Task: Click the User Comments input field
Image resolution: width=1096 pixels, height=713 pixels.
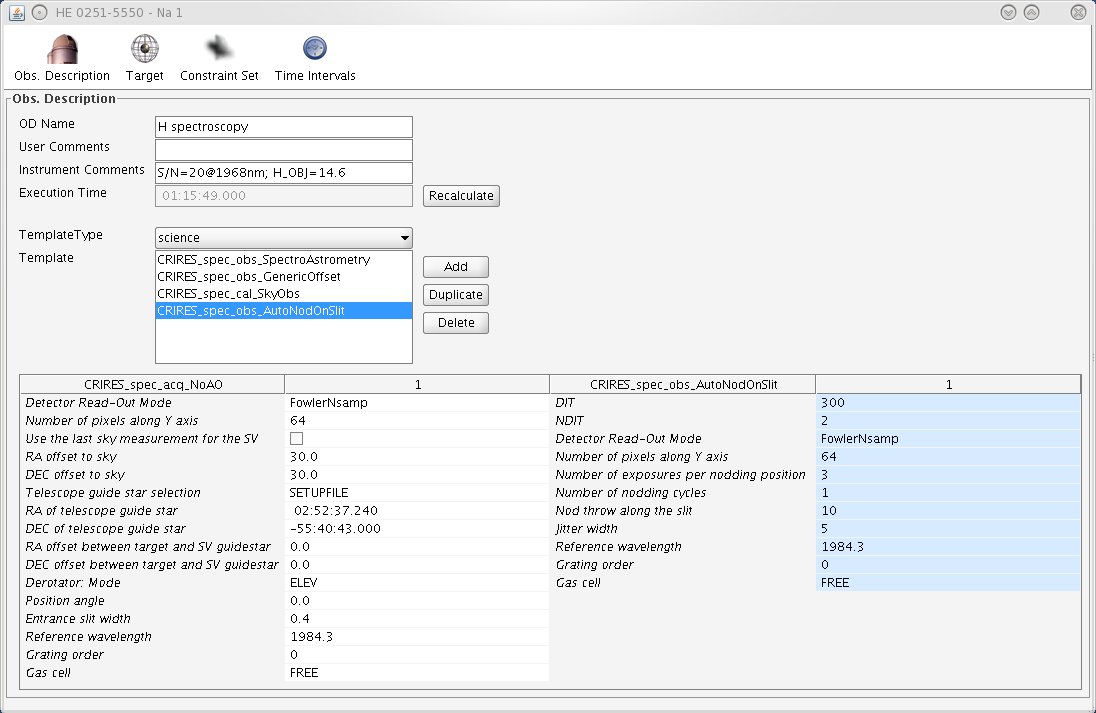Action: [284, 150]
